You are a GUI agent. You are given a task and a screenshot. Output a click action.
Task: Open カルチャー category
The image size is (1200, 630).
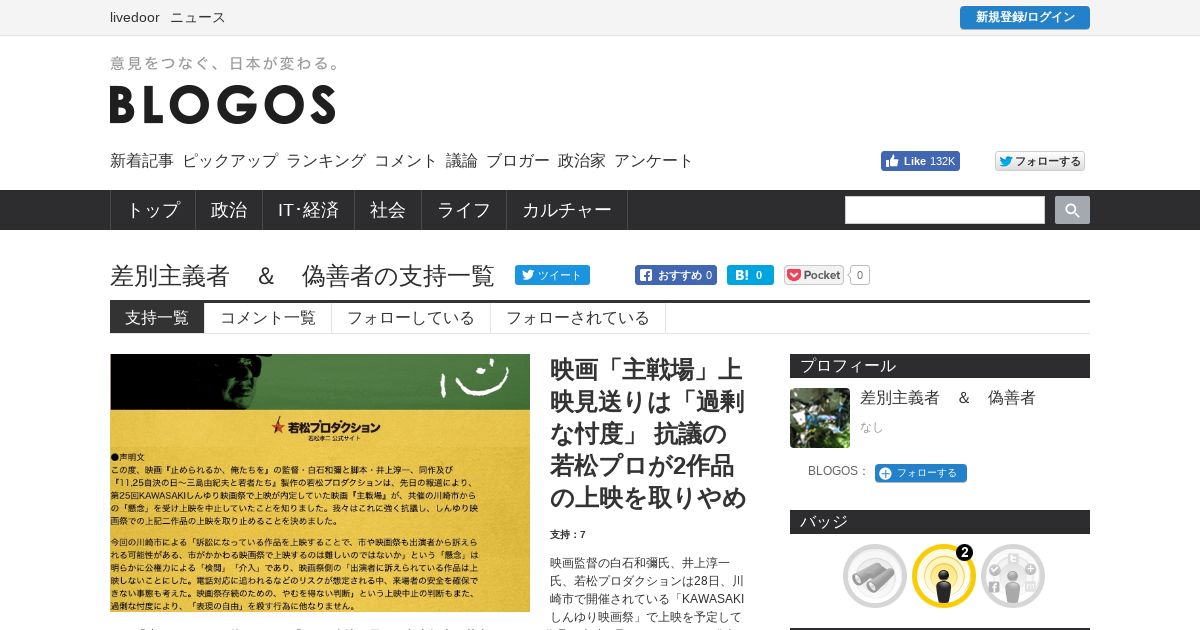567,210
